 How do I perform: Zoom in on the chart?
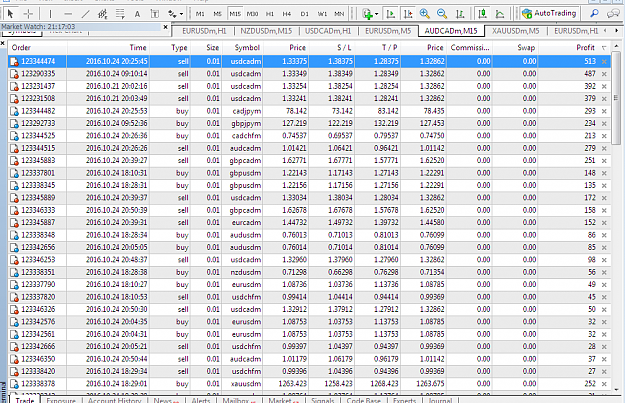[425, 14]
